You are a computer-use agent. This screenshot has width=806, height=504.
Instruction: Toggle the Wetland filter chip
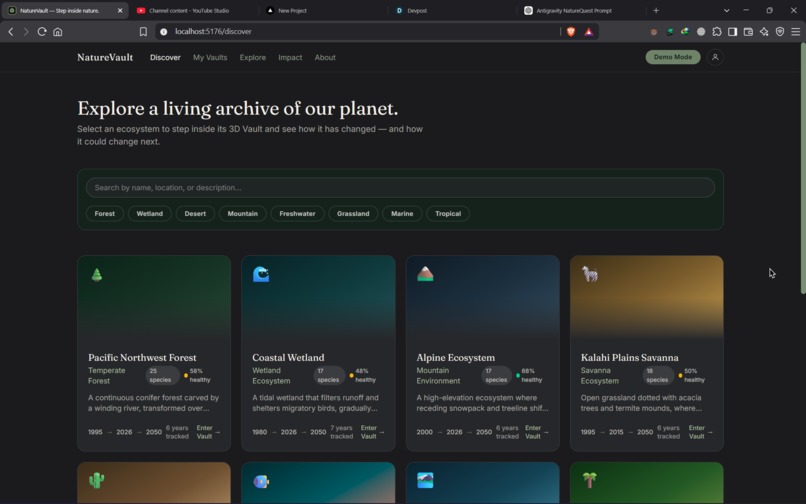coord(150,213)
